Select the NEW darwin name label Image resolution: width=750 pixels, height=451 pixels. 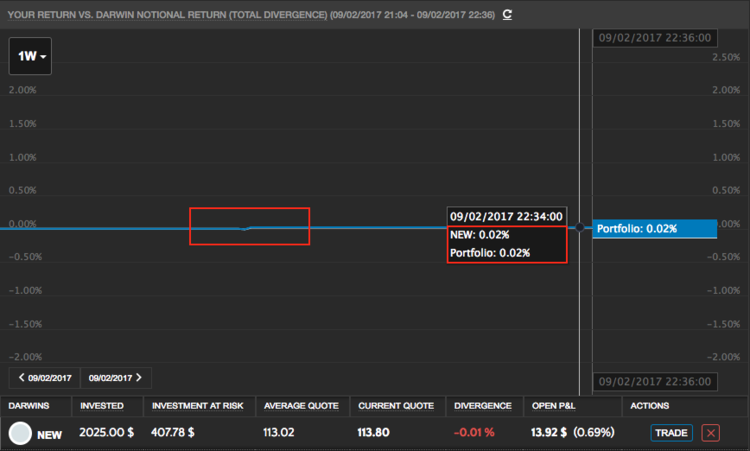(x=50, y=434)
